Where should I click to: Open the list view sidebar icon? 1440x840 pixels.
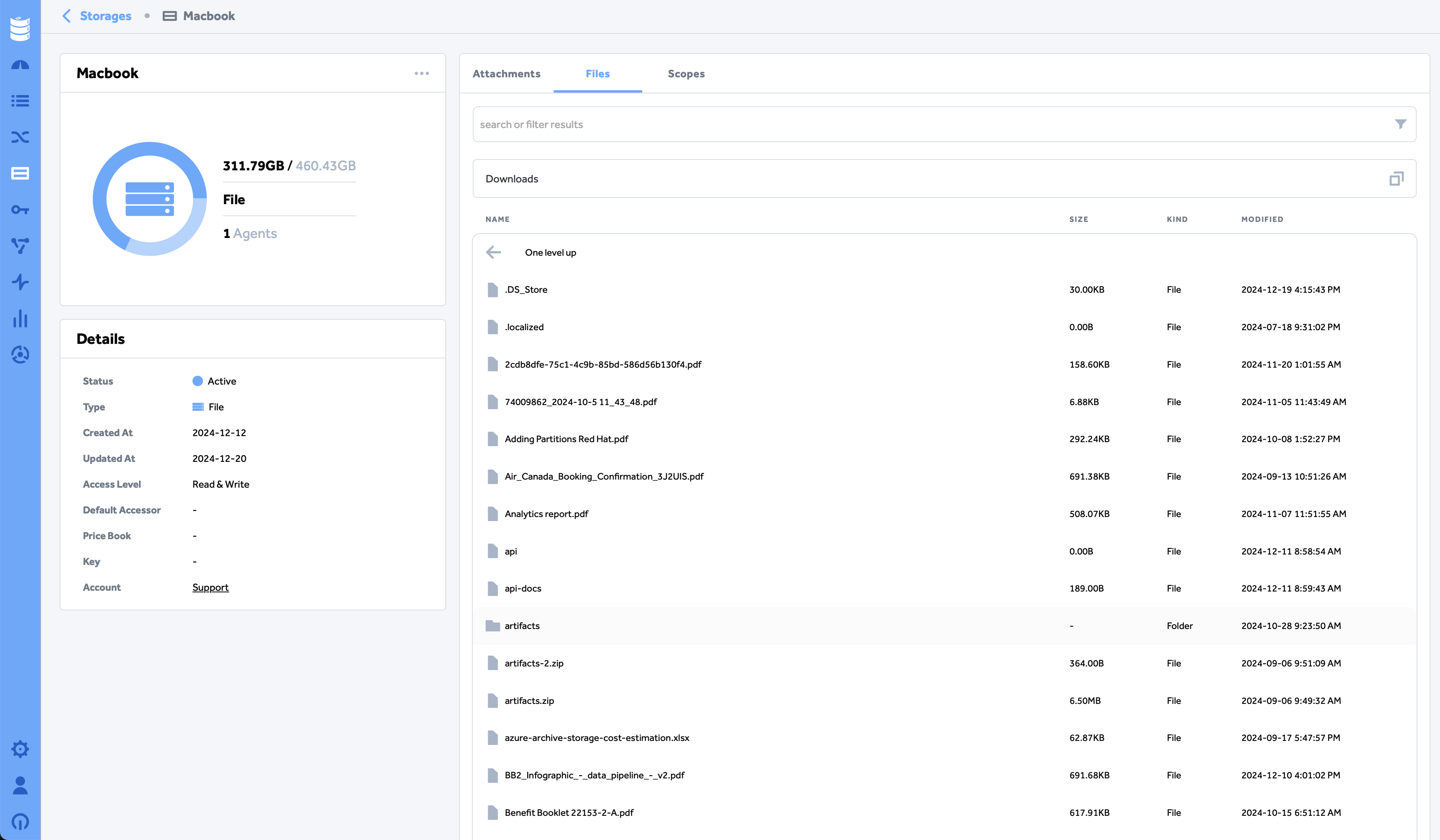(x=20, y=101)
